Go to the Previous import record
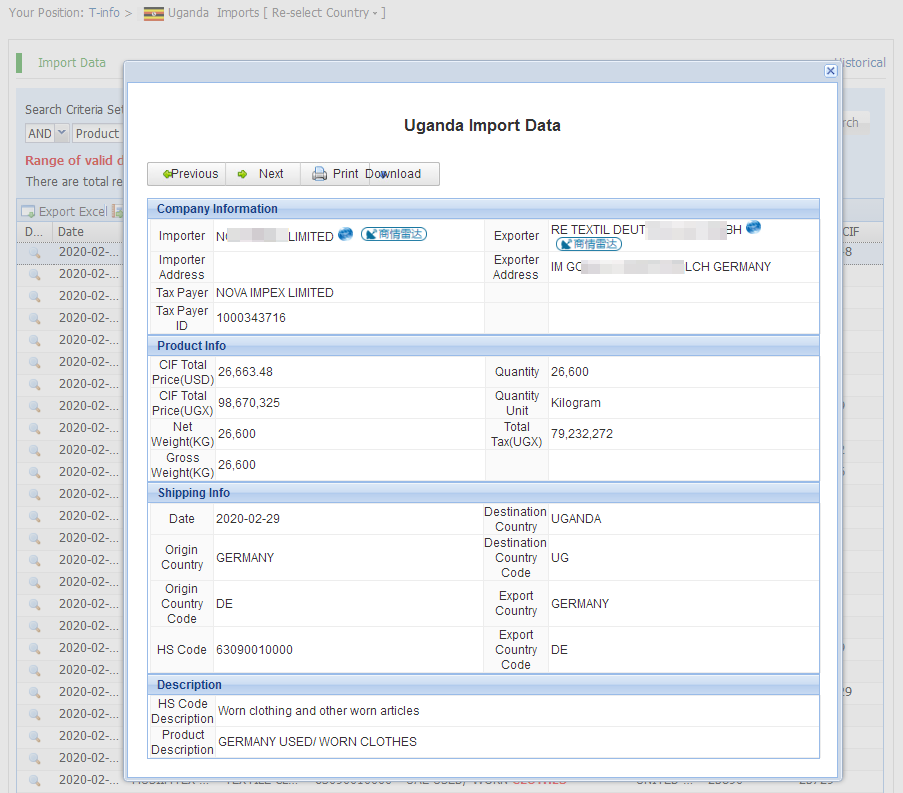 click(187, 174)
